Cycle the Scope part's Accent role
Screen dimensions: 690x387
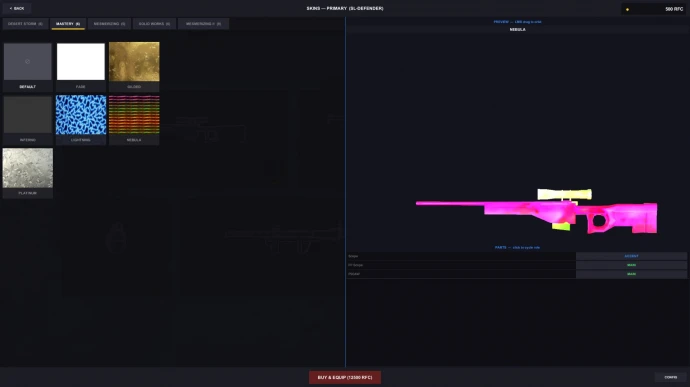pyautogui.click(x=631, y=256)
